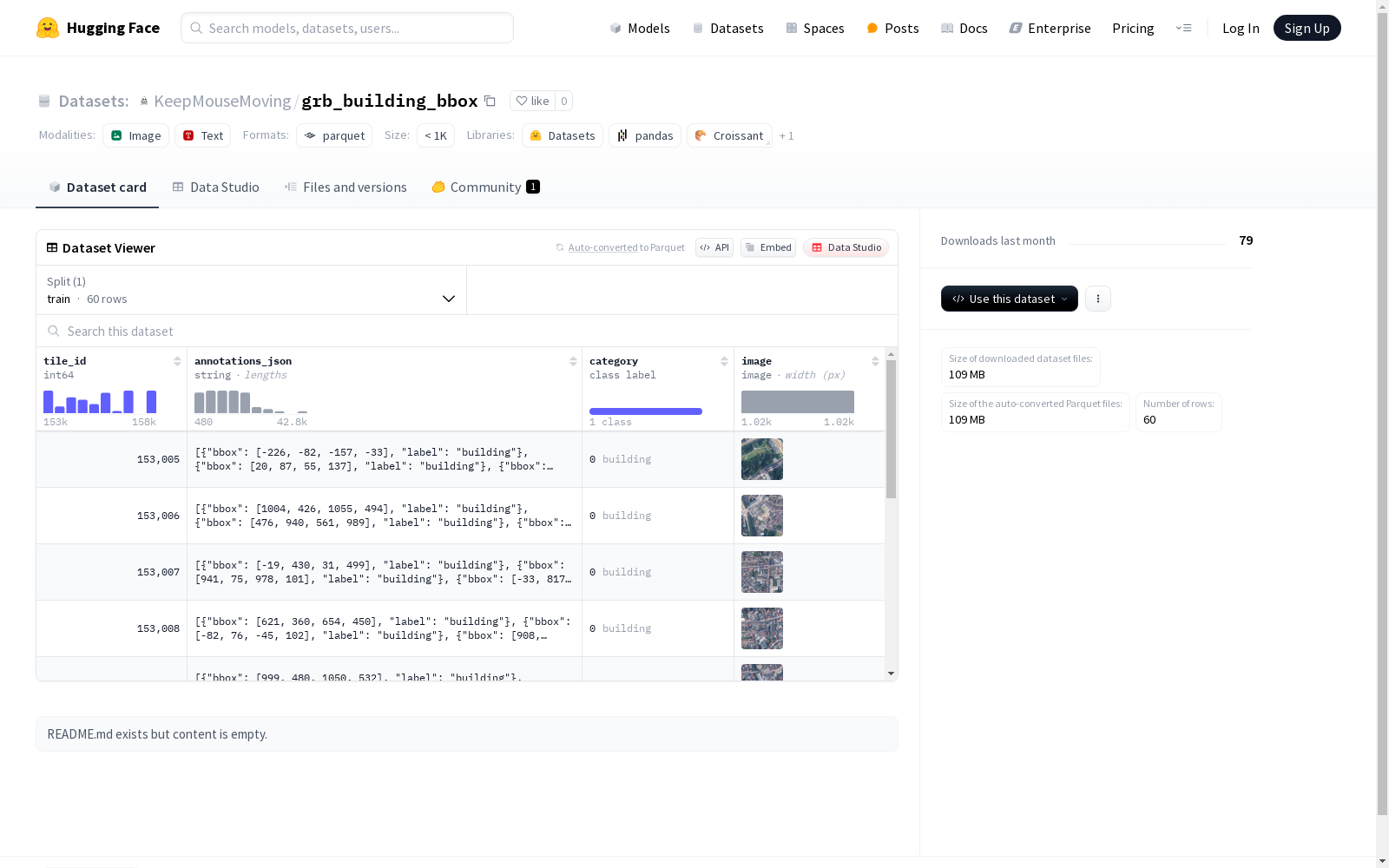Click the Dataset Viewer table icon
The width and height of the screenshot is (1389, 868).
52,247
